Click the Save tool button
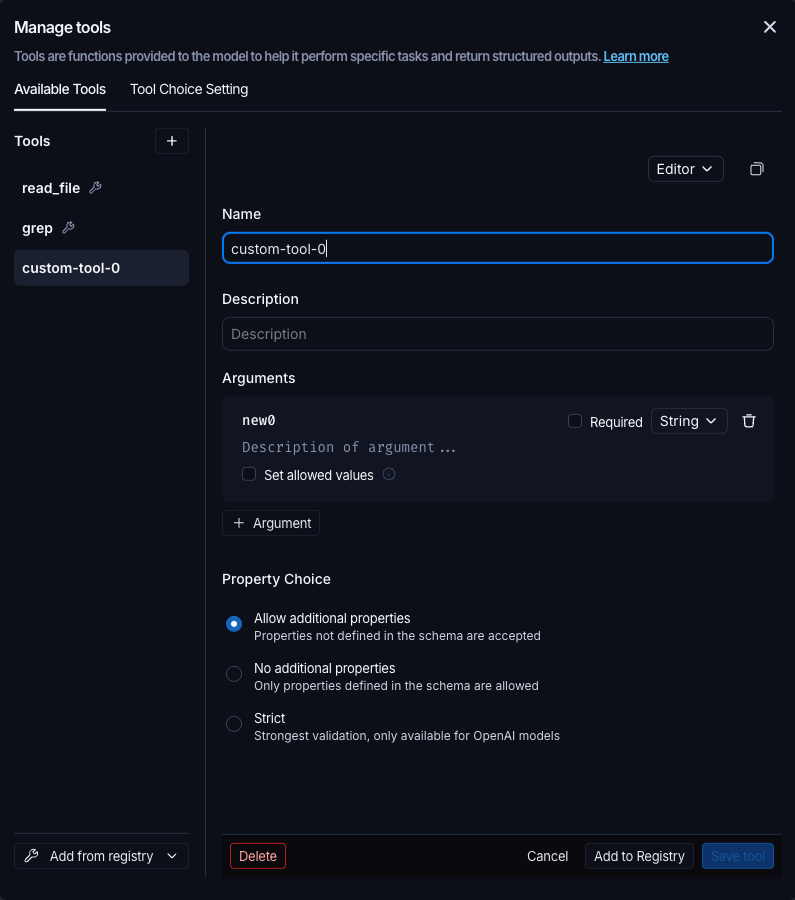Image resolution: width=795 pixels, height=900 pixels. tap(738, 856)
